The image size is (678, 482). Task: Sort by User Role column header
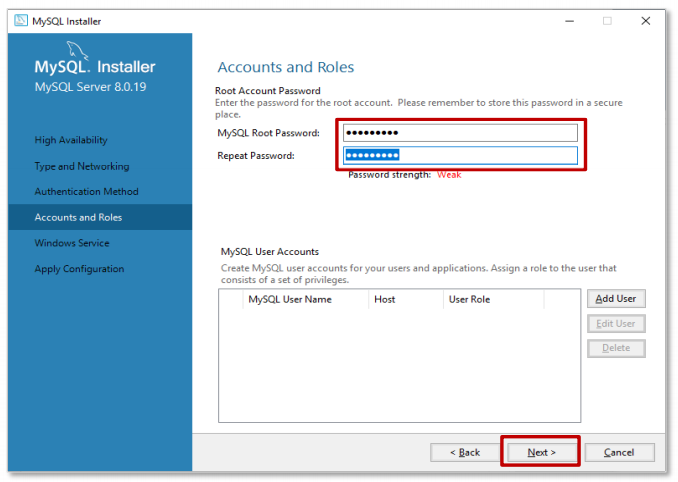click(x=493, y=299)
